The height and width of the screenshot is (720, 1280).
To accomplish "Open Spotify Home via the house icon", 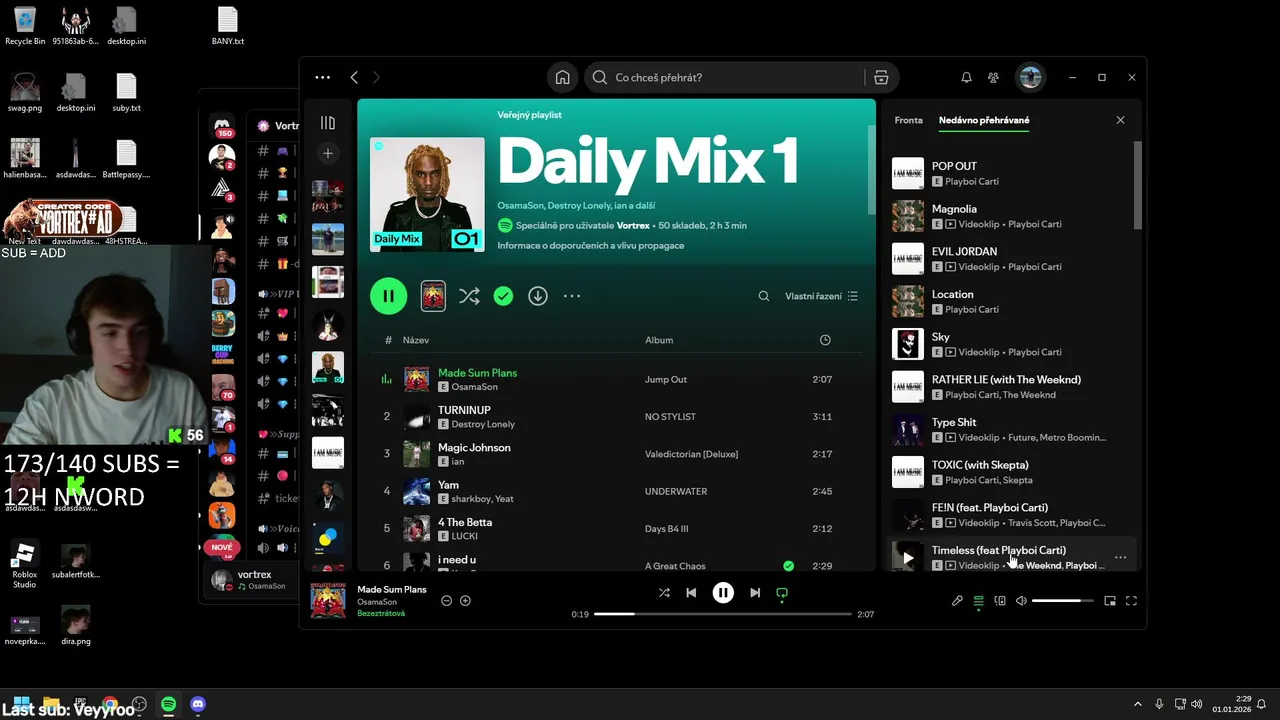I will [563, 77].
